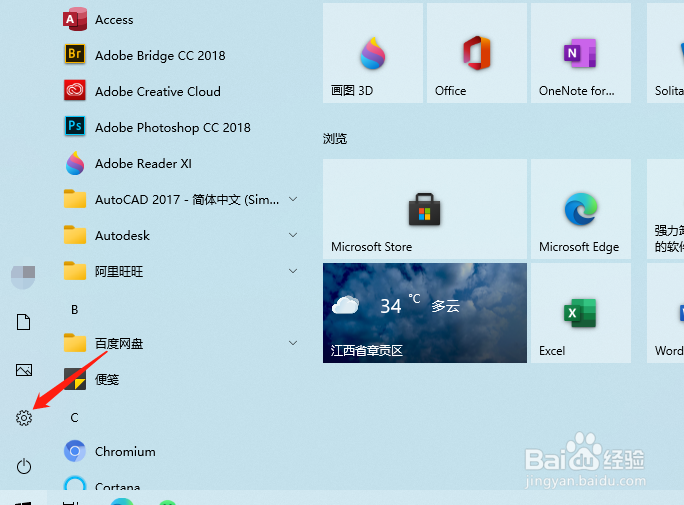Open Adobe Creative Cloud app
This screenshot has width=684, height=505.
(142, 91)
